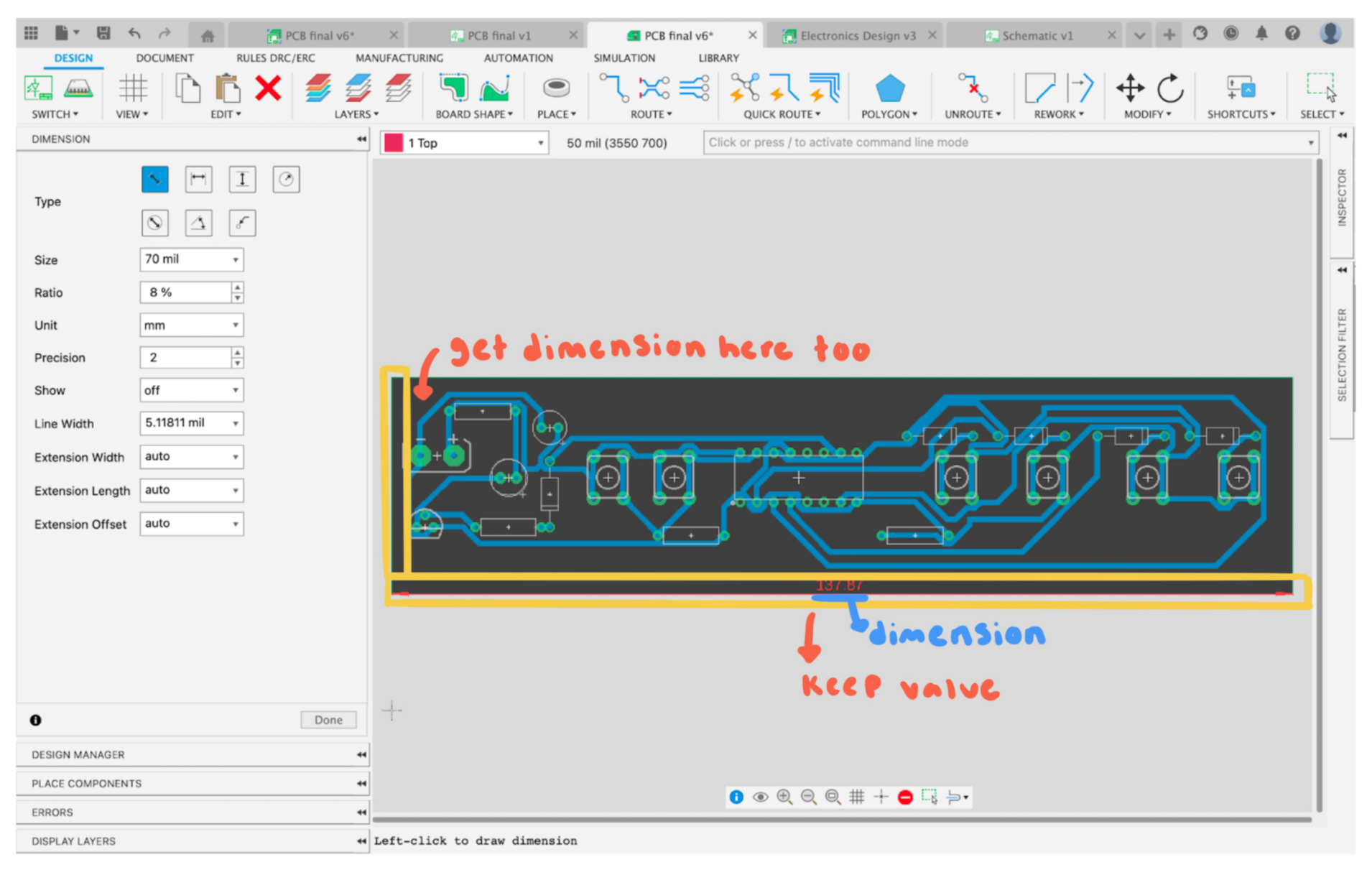Select the horizontal dimension type
This screenshot has width=1372, height=875.
(198, 179)
